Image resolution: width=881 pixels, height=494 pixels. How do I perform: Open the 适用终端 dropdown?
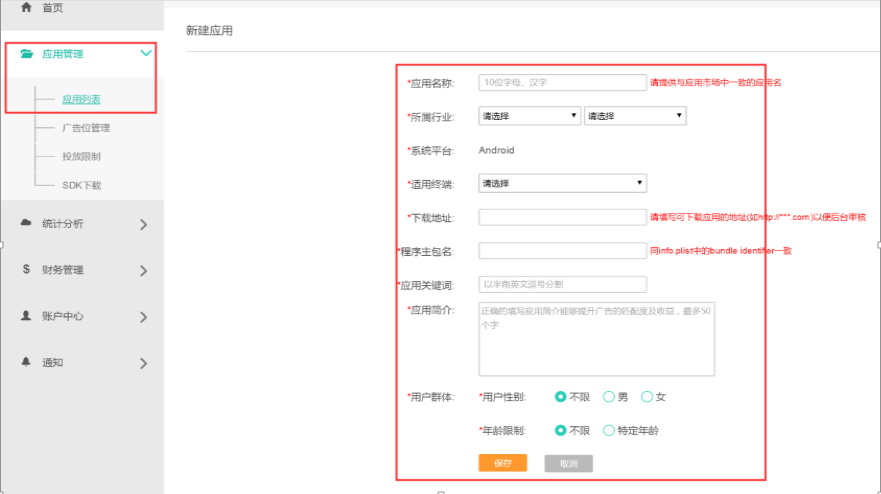click(x=562, y=183)
